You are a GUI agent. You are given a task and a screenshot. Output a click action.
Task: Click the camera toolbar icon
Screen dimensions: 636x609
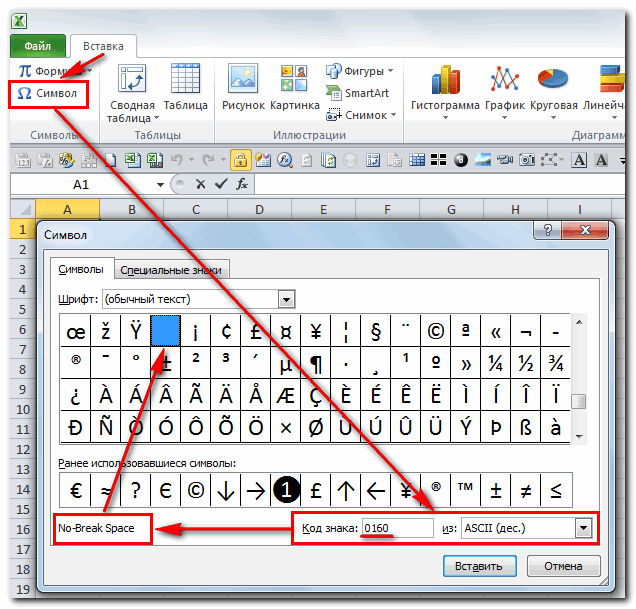point(526,160)
